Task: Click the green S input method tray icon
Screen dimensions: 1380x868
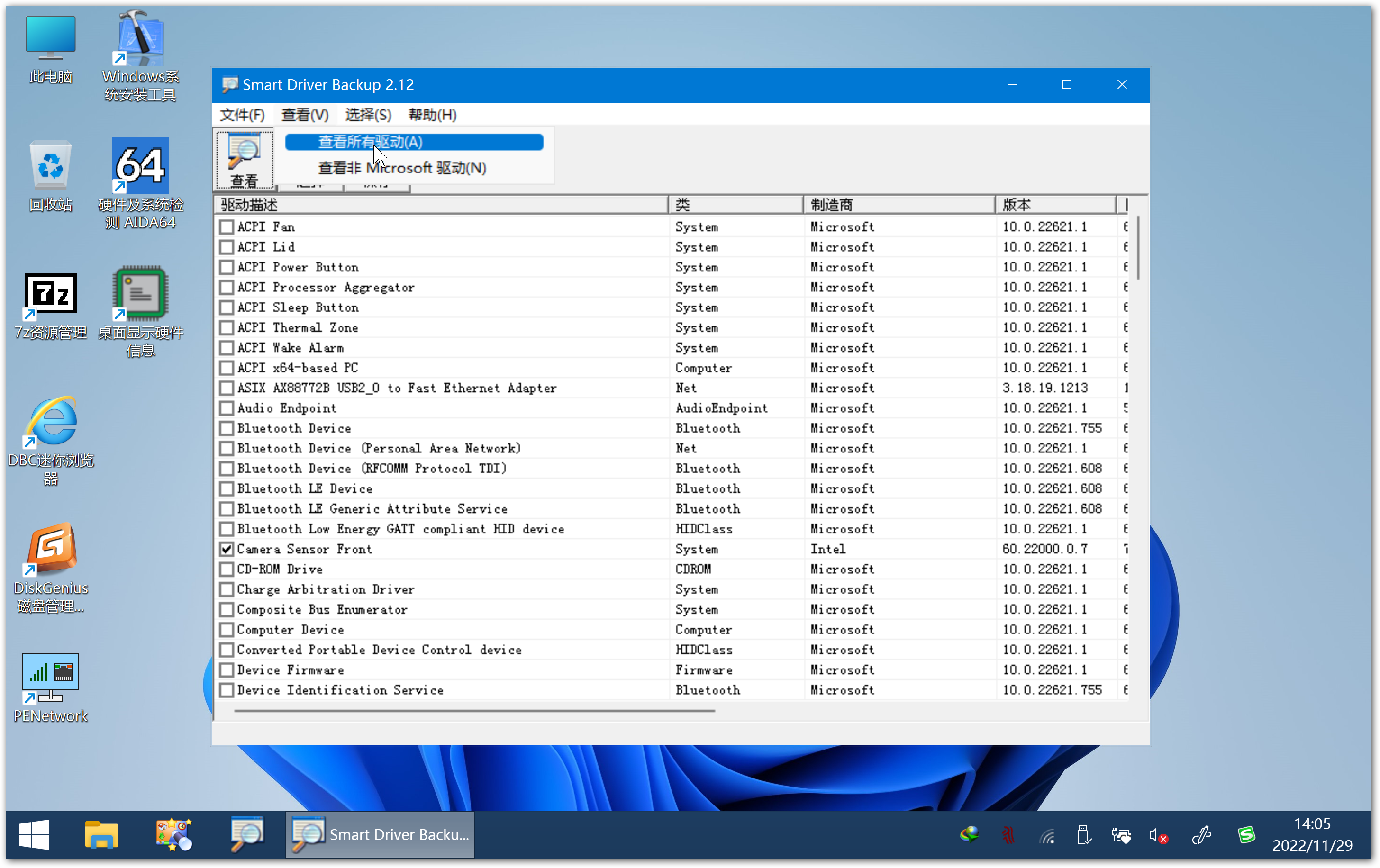Action: pos(1246,835)
